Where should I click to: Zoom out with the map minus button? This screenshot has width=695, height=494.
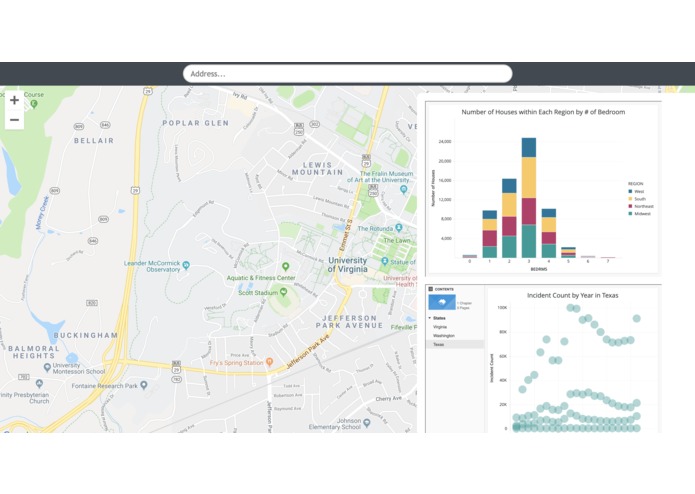tap(14, 120)
